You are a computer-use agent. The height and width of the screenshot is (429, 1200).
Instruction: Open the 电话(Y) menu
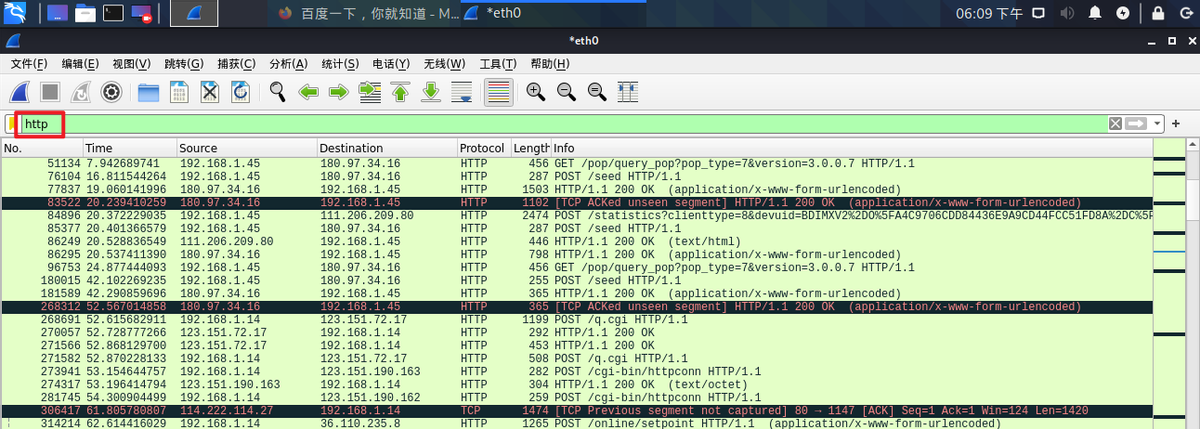(x=391, y=63)
